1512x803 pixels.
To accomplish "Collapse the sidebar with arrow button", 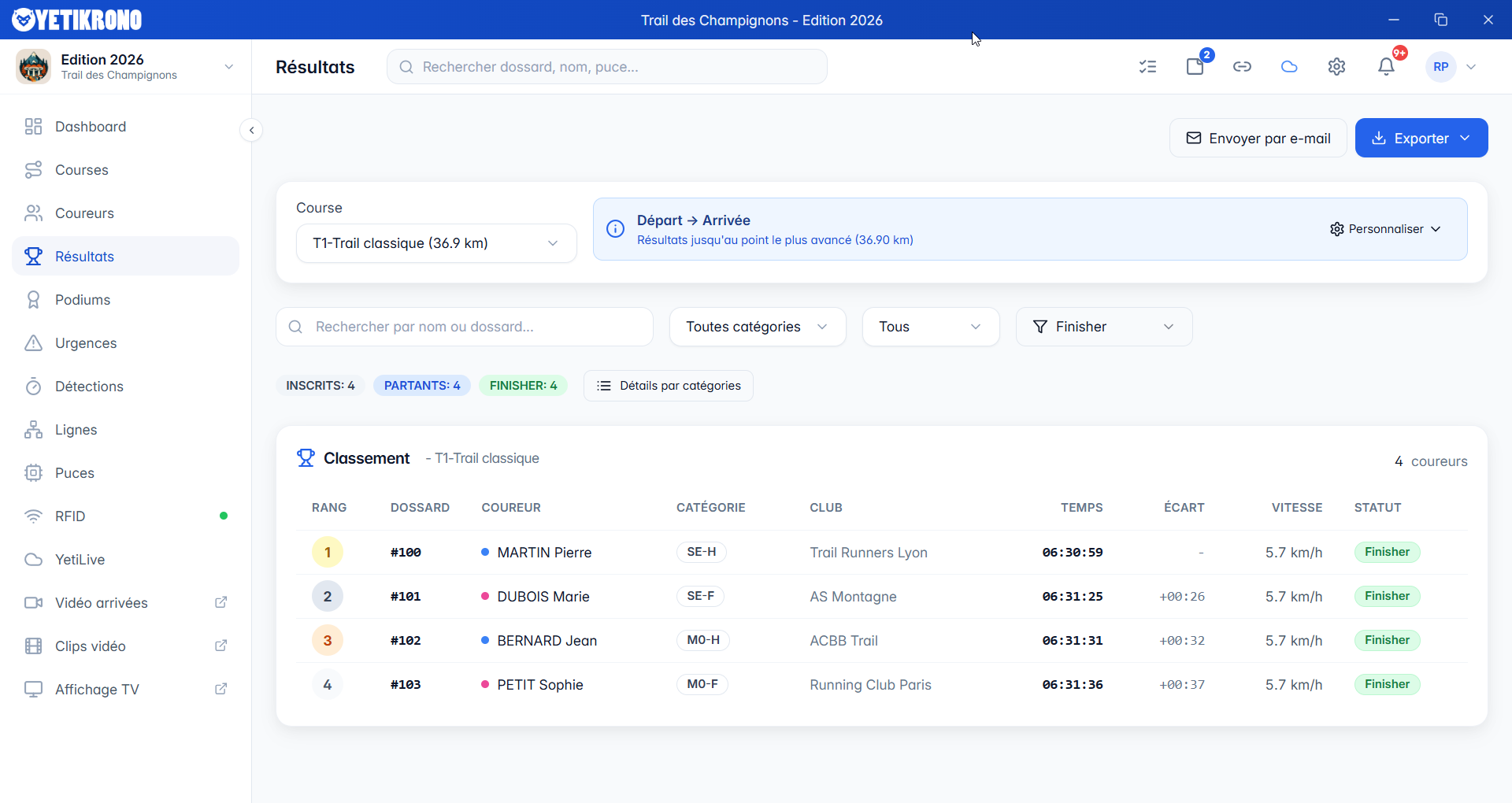I will (251, 131).
